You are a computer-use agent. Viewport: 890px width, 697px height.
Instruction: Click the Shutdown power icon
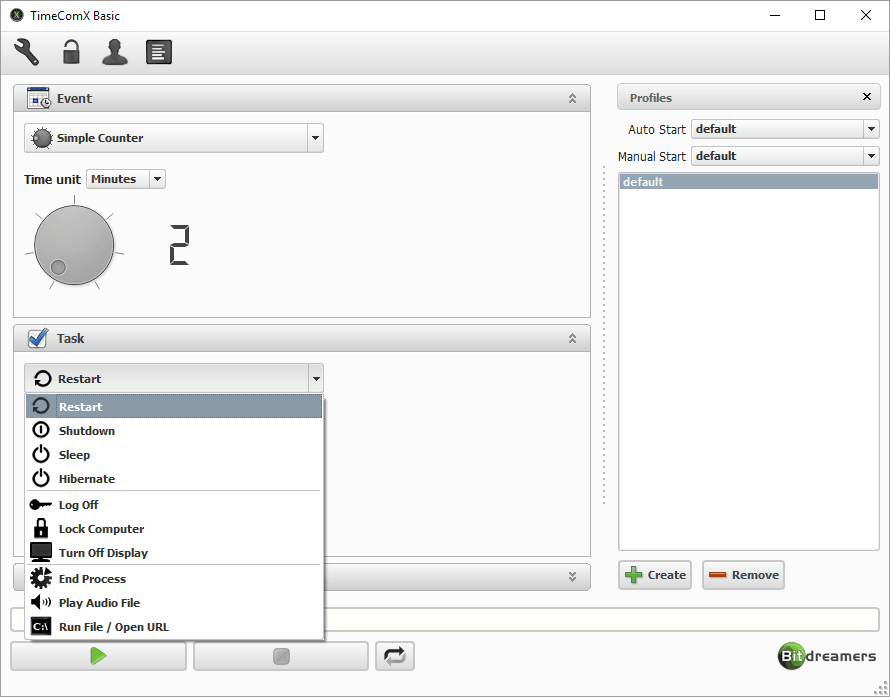(41, 430)
